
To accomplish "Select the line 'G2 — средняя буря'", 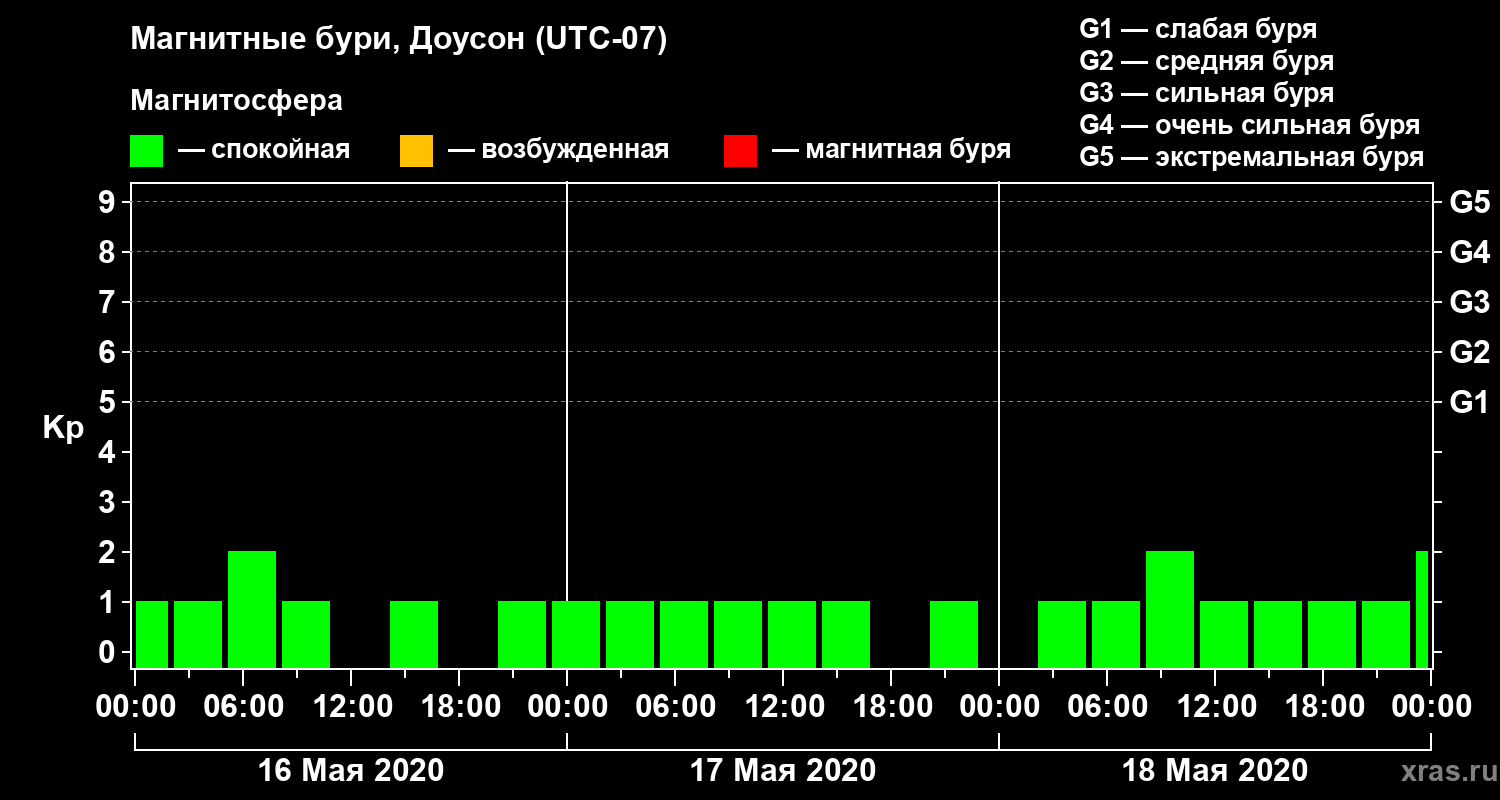I will coord(1206,61).
